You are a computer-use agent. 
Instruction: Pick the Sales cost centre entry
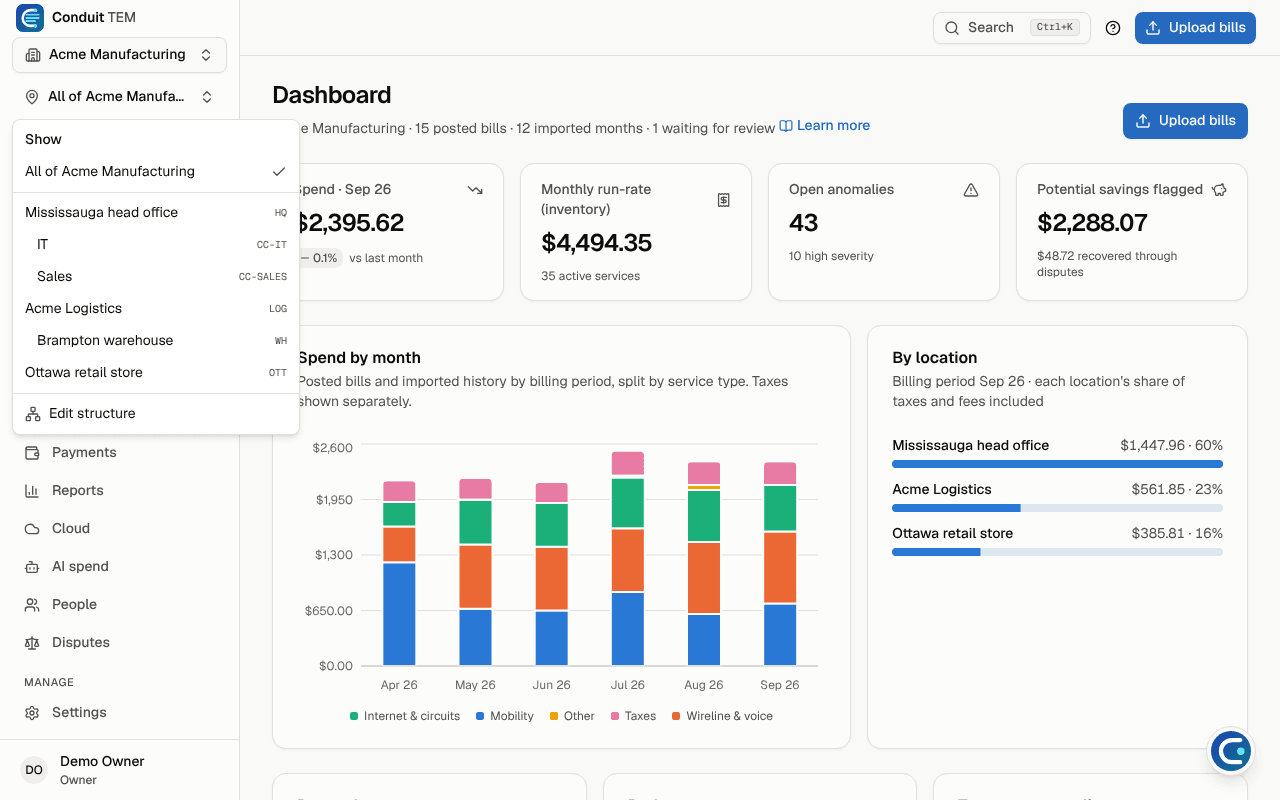coord(156,276)
